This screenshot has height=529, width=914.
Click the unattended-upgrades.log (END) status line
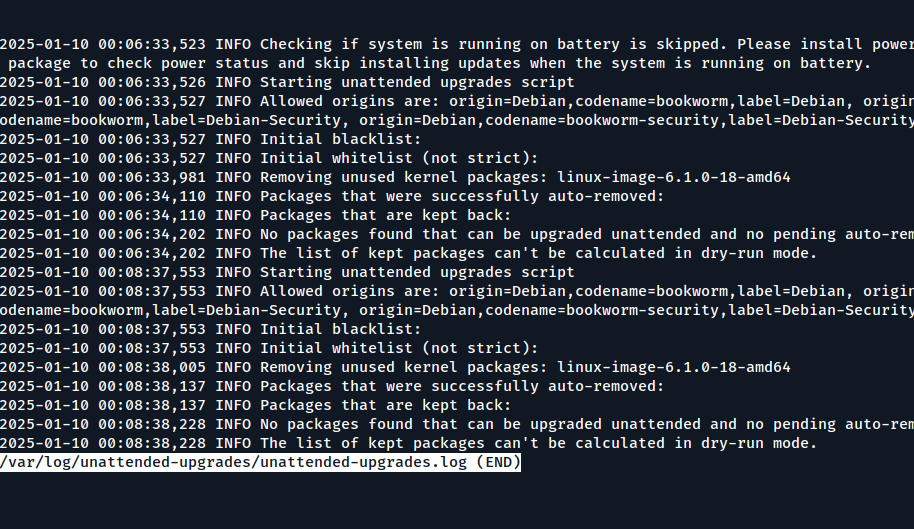tap(260, 462)
